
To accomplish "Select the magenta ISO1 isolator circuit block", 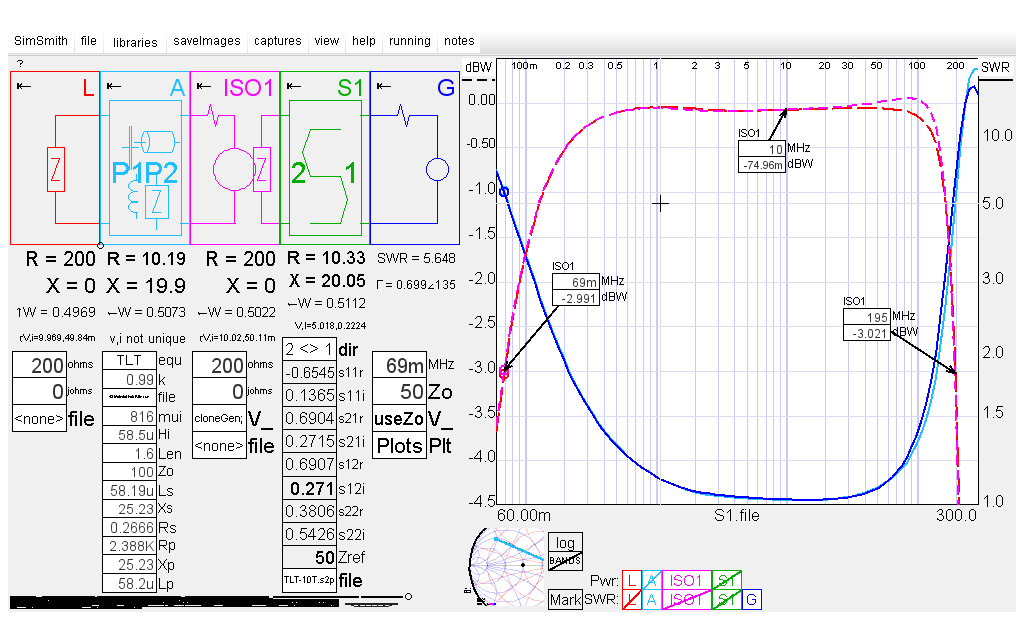I will coord(235,158).
